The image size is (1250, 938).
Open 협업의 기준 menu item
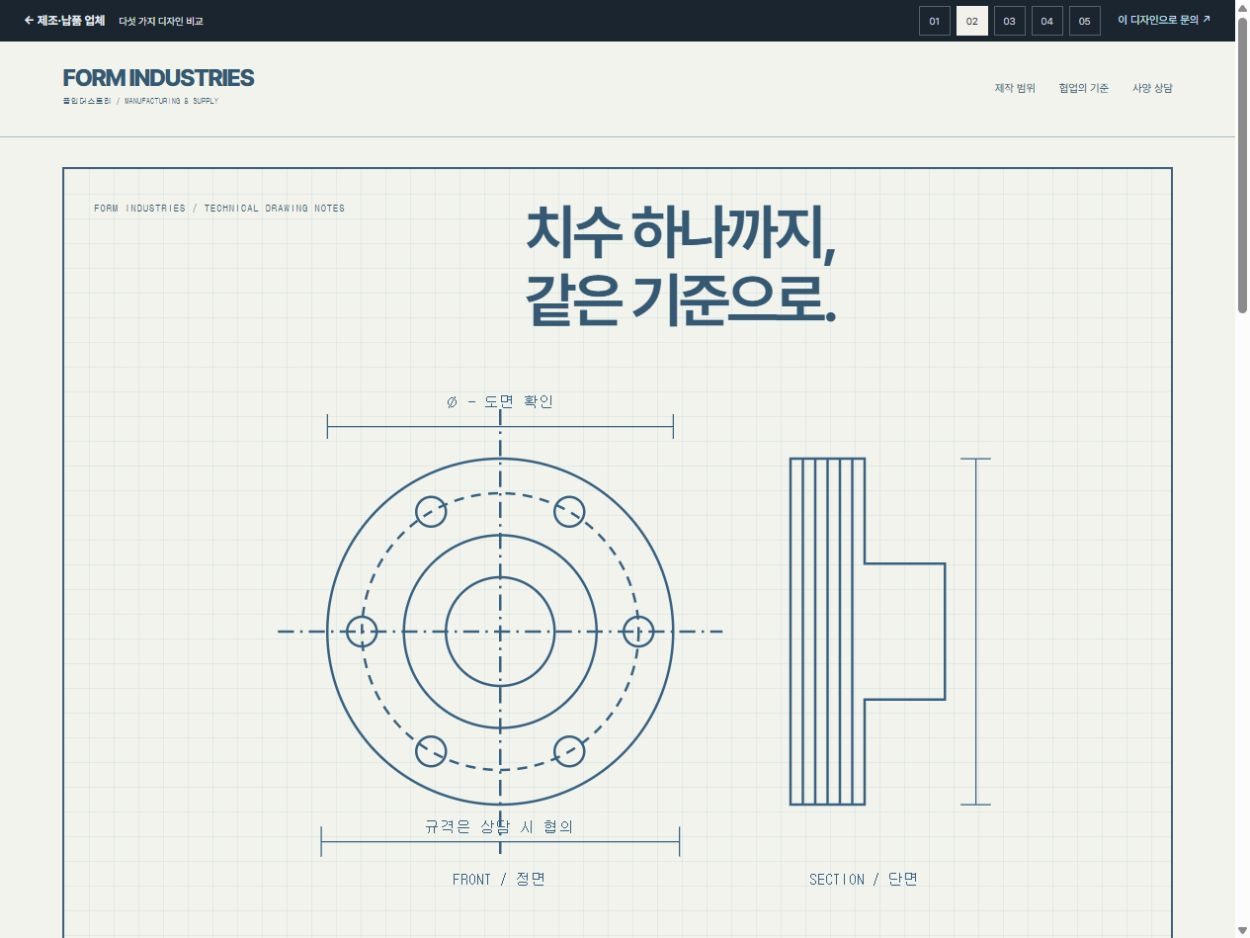(x=1084, y=88)
